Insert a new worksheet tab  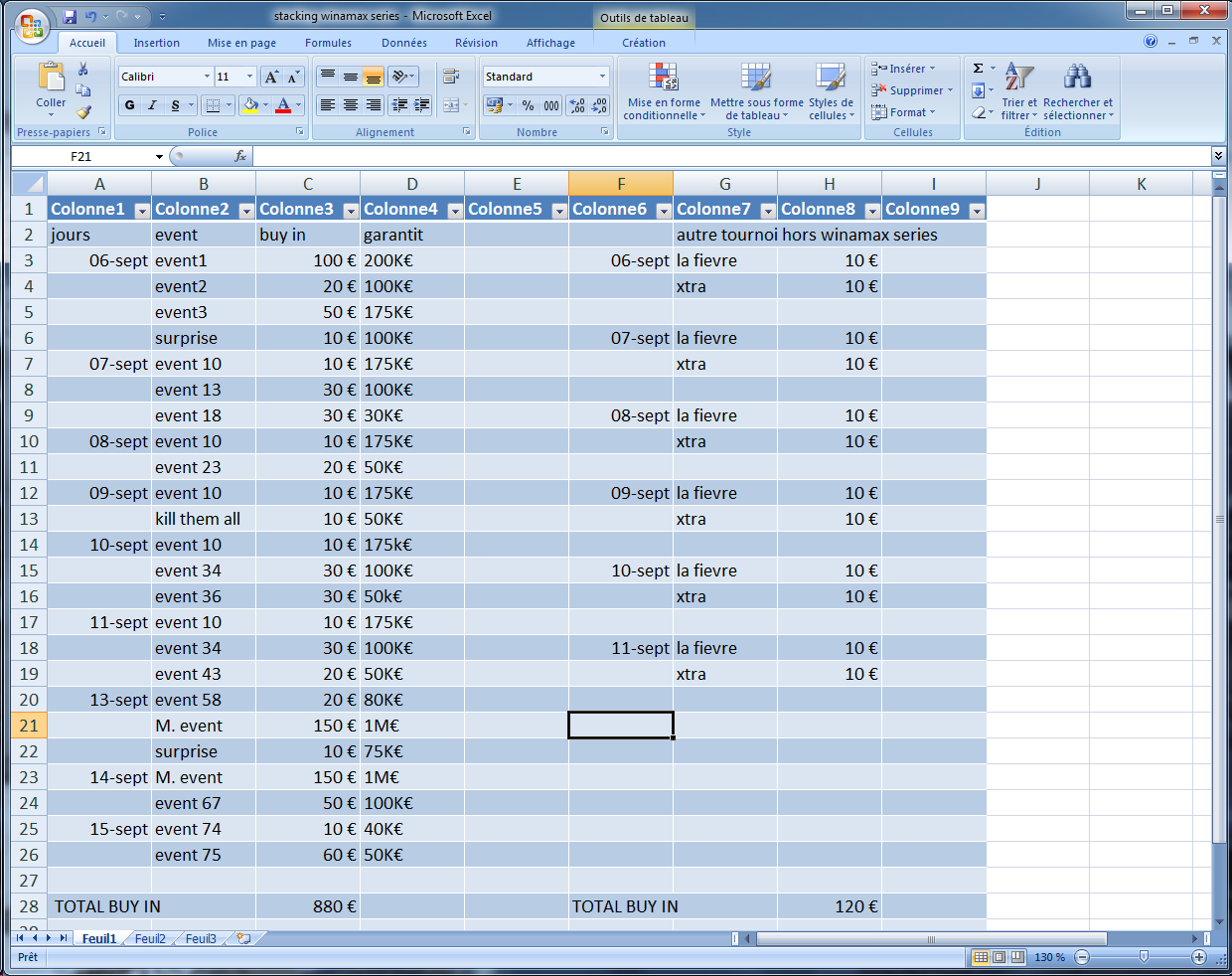pyautogui.click(x=242, y=938)
